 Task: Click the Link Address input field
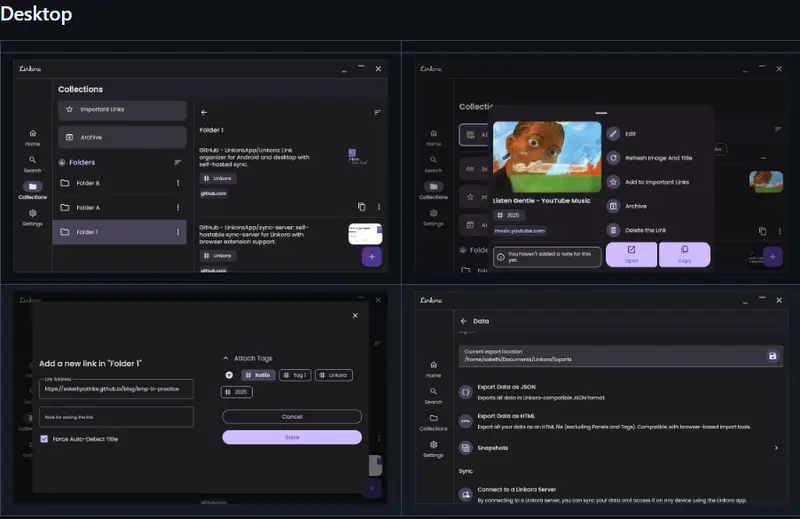tap(116, 389)
